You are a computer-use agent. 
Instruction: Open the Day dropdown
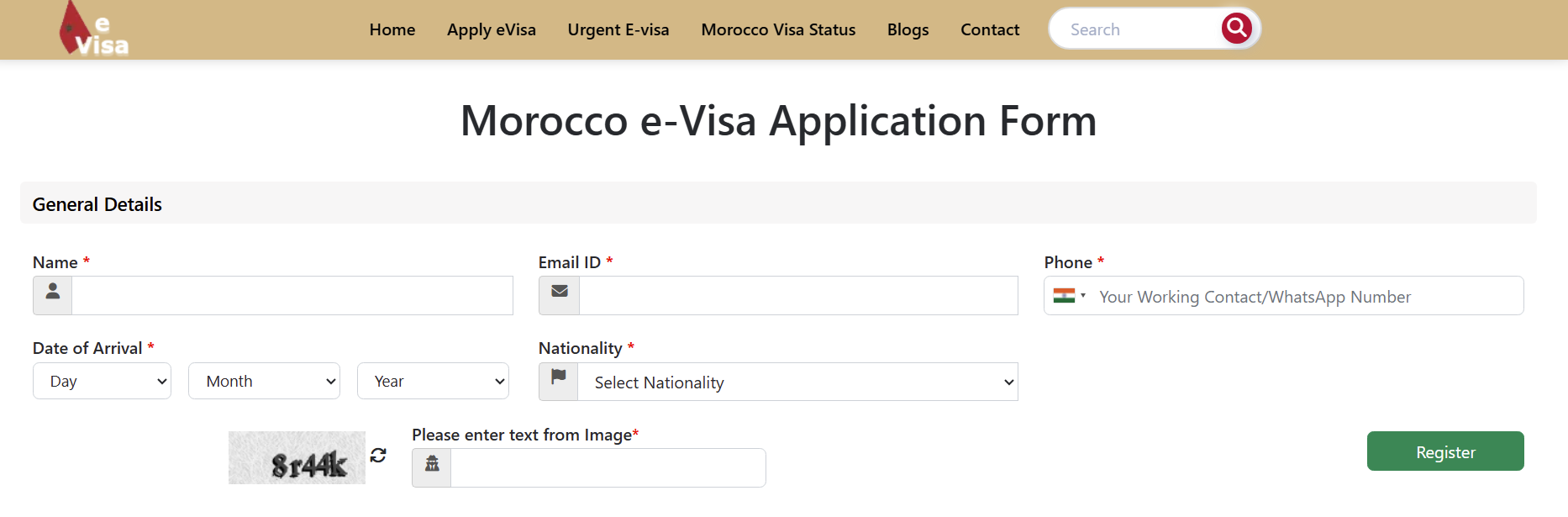102,382
